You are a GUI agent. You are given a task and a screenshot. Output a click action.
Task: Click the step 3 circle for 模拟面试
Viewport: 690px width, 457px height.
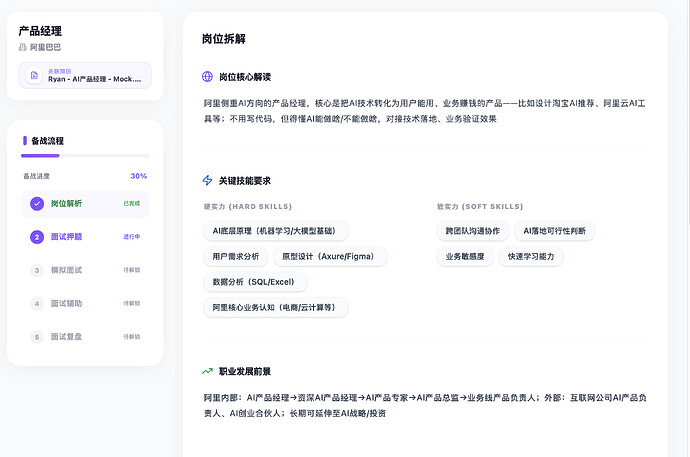pos(37,270)
